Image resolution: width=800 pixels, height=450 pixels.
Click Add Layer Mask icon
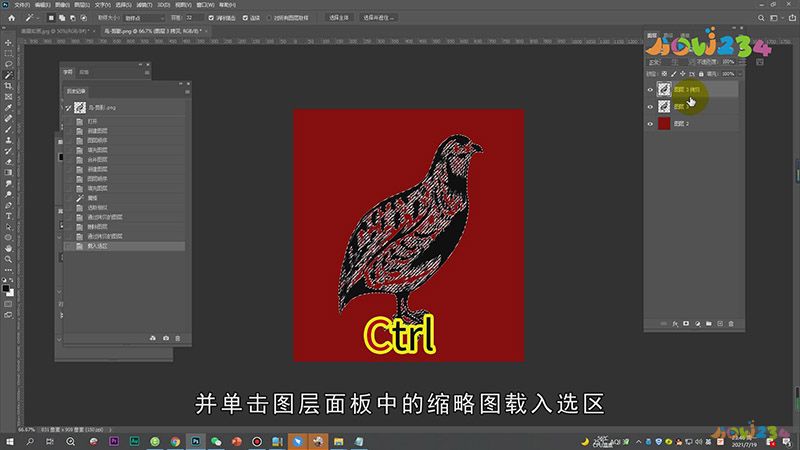coord(686,323)
